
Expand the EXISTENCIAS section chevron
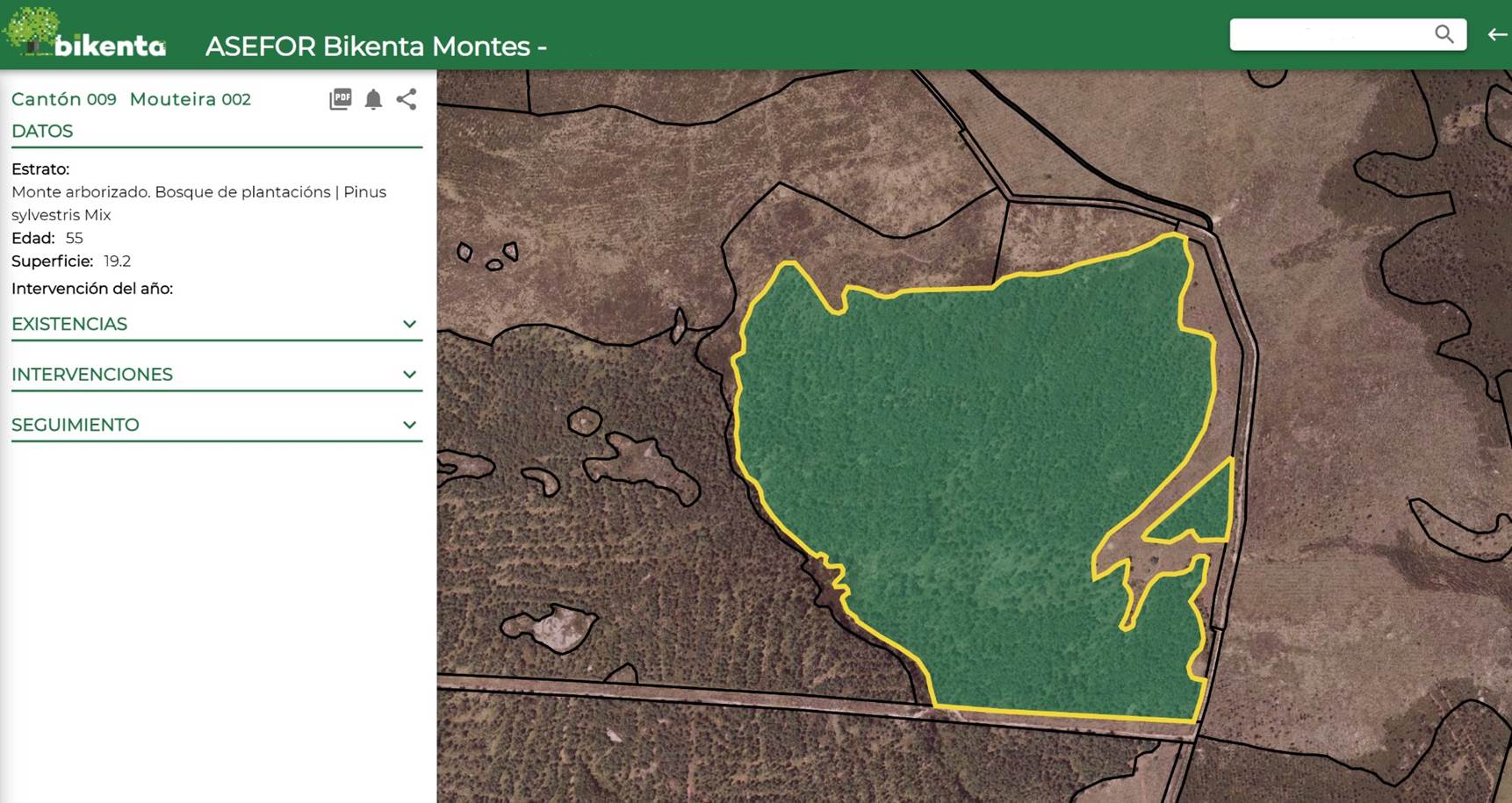pos(409,324)
